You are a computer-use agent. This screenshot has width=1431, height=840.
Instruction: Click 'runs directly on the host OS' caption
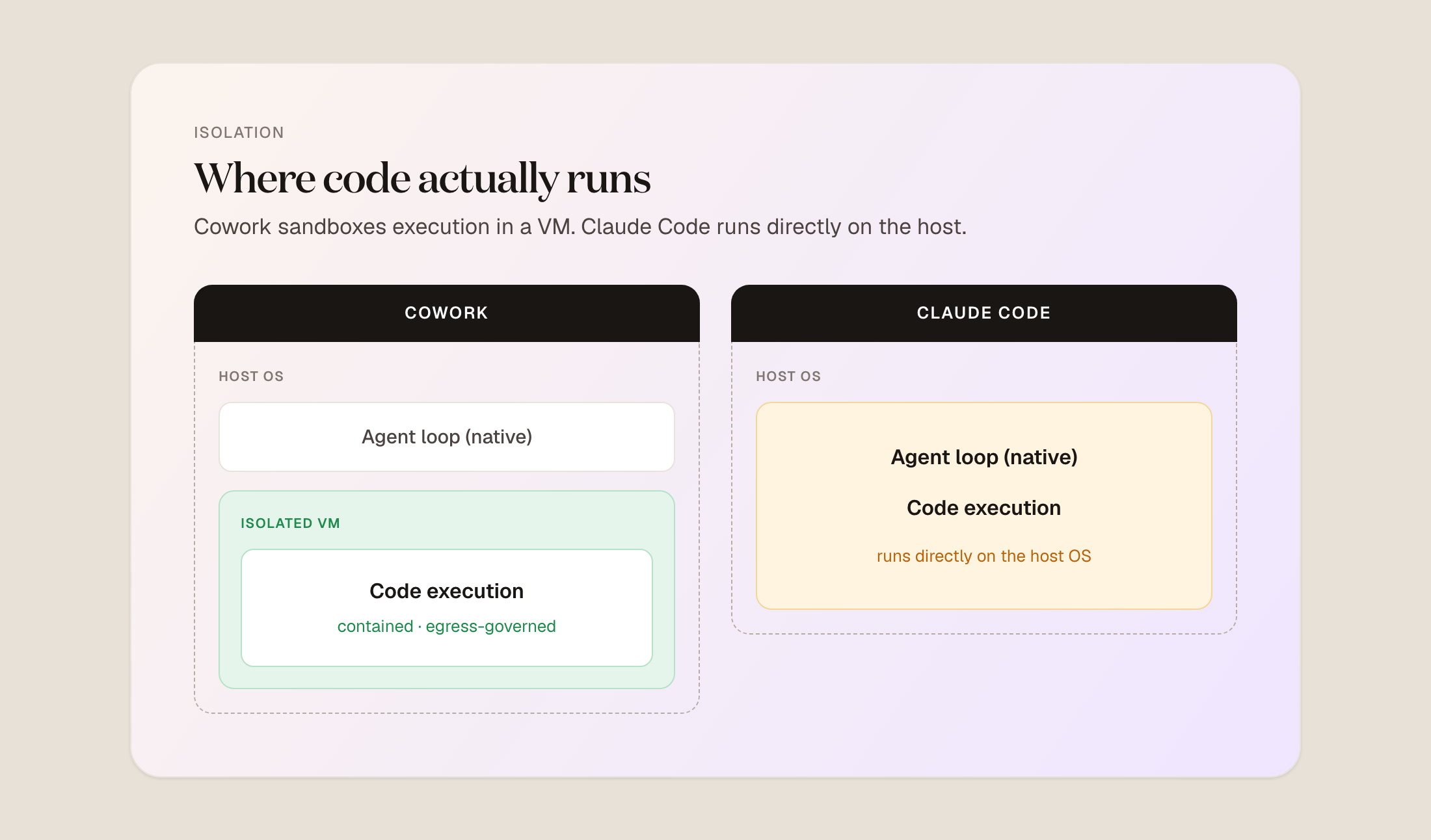coord(984,556)
